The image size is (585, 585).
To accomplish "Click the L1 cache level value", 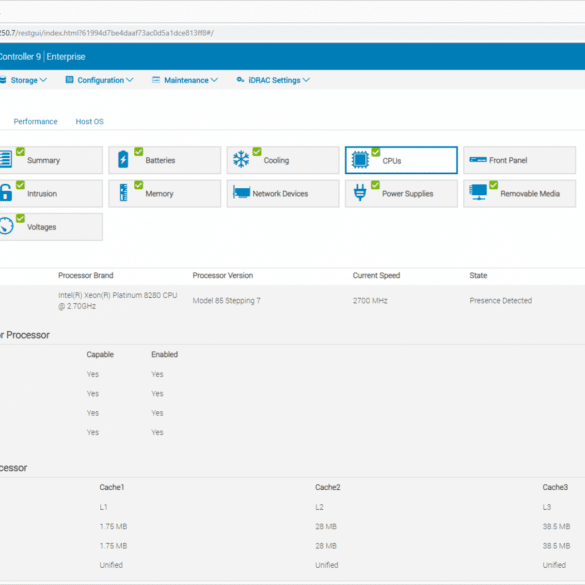I will tap(103, 507).
